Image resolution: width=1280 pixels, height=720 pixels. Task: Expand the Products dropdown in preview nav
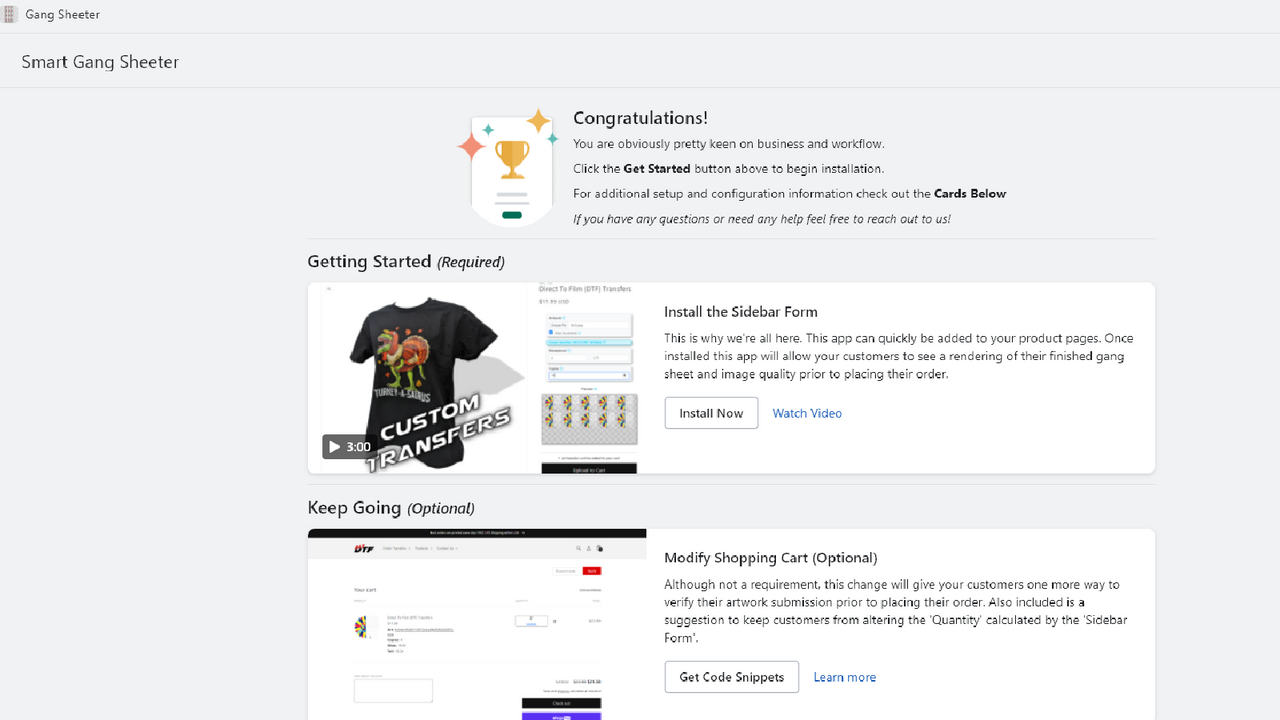(x=423, y=548)
